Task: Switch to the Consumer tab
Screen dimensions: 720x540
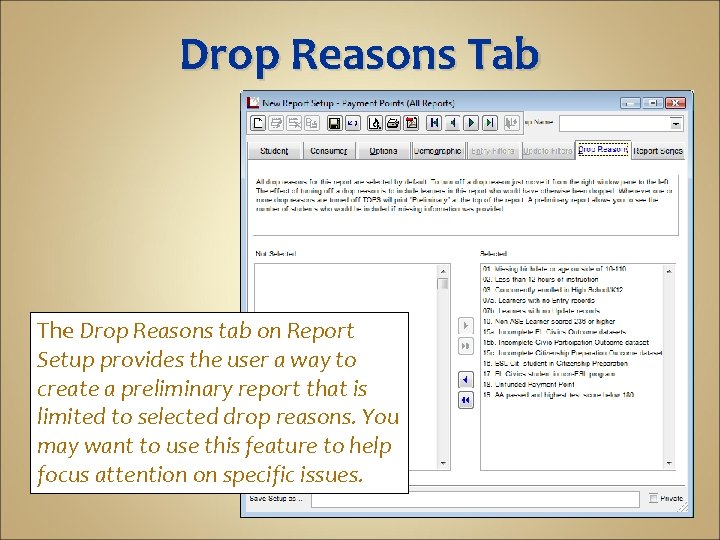Action: (x=328, y=151)
